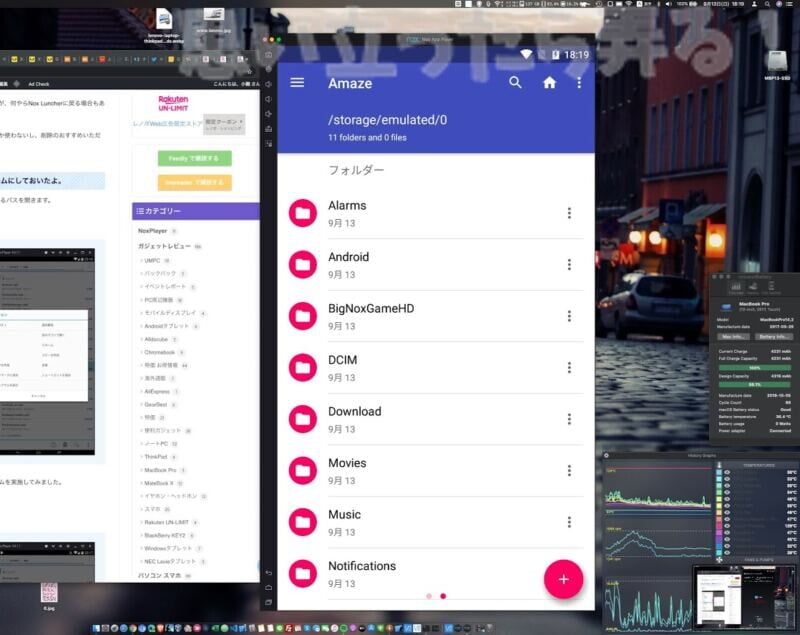The height and width of the screenshot is (635, 800).
Task: Open Rakuten UN-LIMIT category link
Action: 166,523
